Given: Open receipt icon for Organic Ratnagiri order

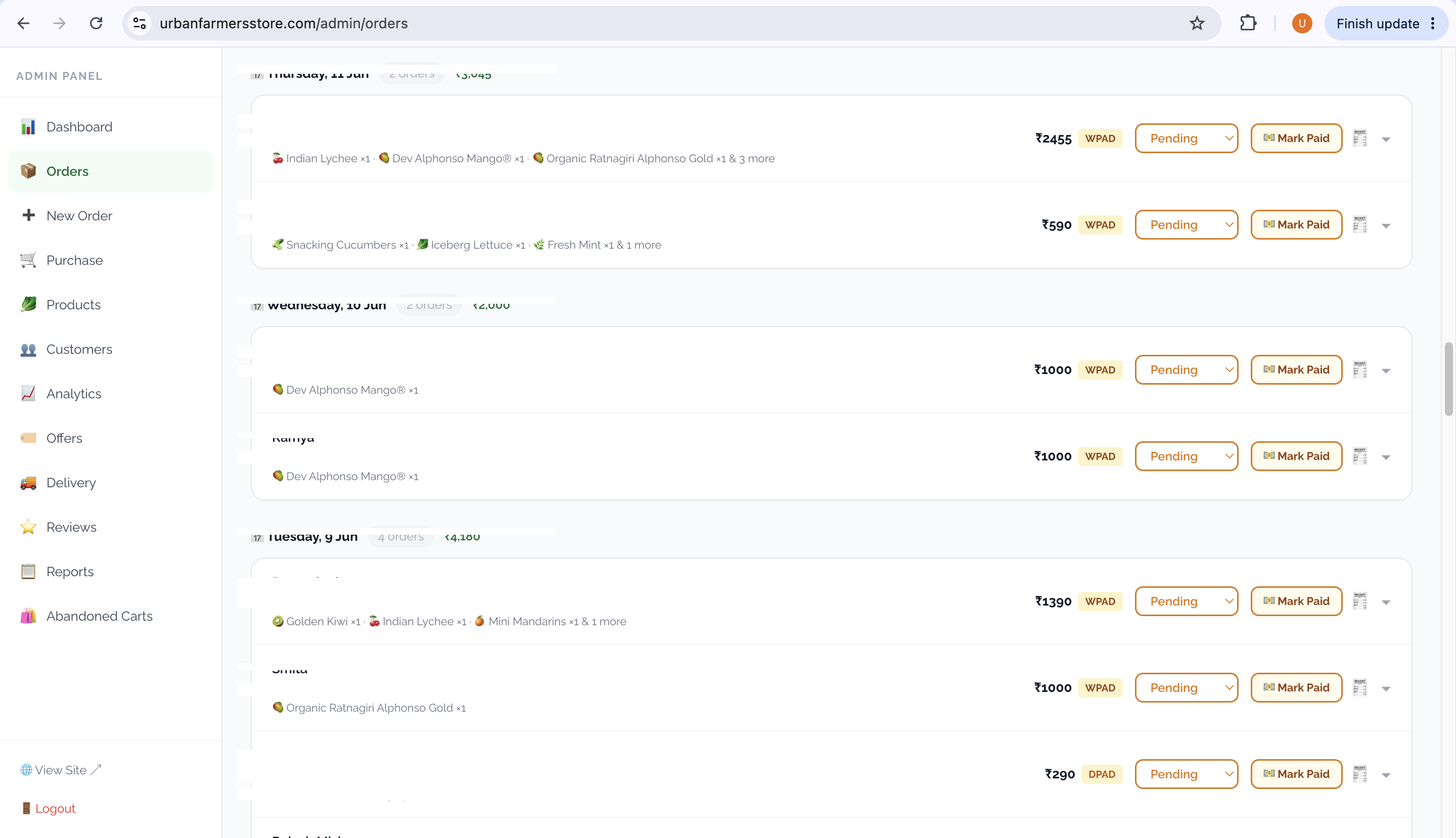Looking at the screenshot, I should [1360, 687].
